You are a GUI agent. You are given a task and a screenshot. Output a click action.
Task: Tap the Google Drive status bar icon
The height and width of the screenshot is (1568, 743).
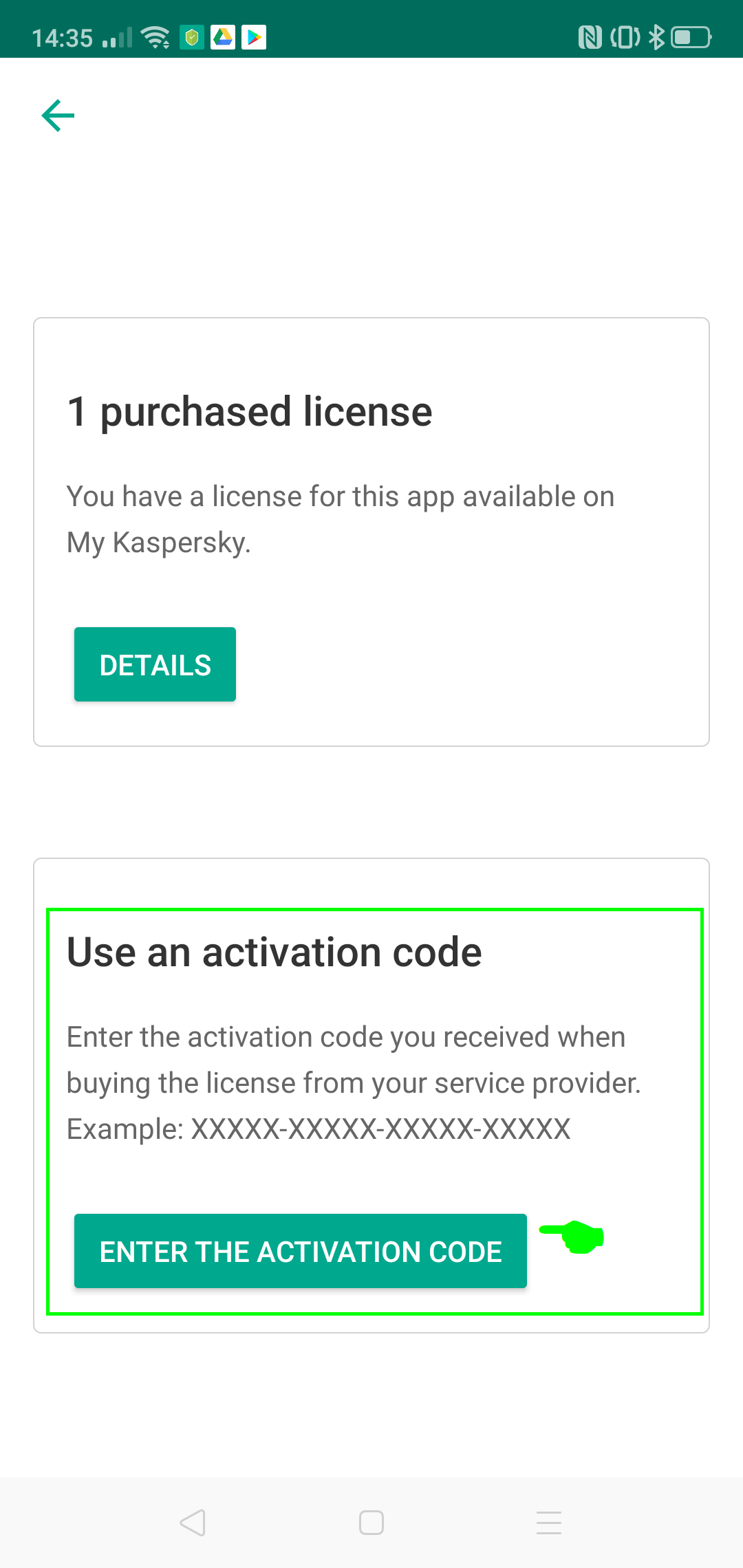click(x=223, y=37)
